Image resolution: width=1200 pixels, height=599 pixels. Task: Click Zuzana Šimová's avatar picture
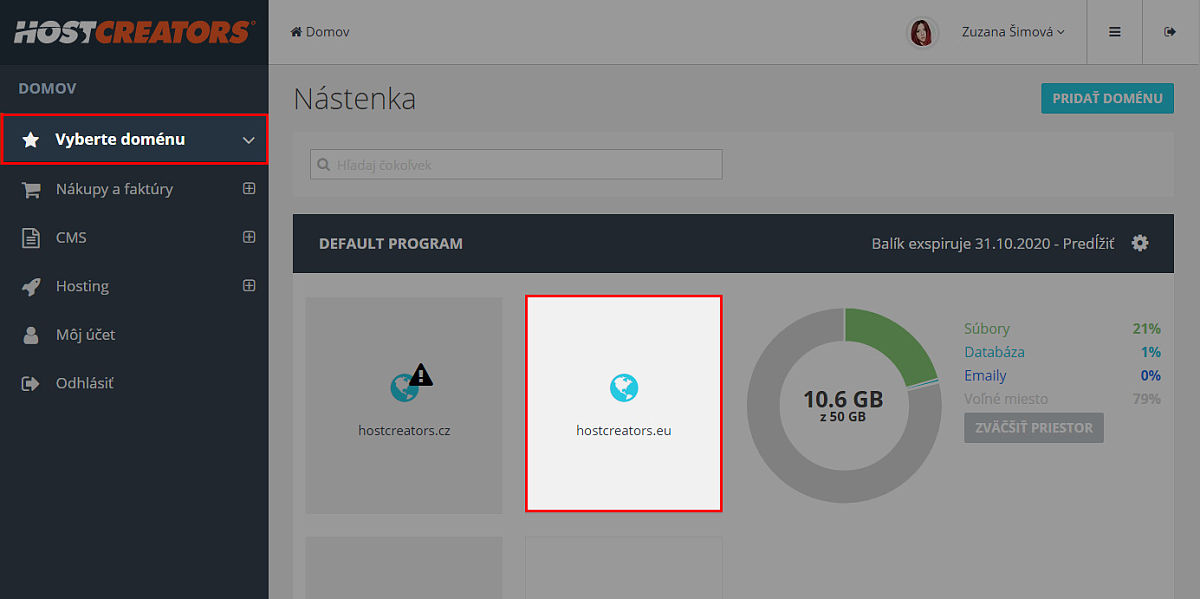[x=922, y=32]
